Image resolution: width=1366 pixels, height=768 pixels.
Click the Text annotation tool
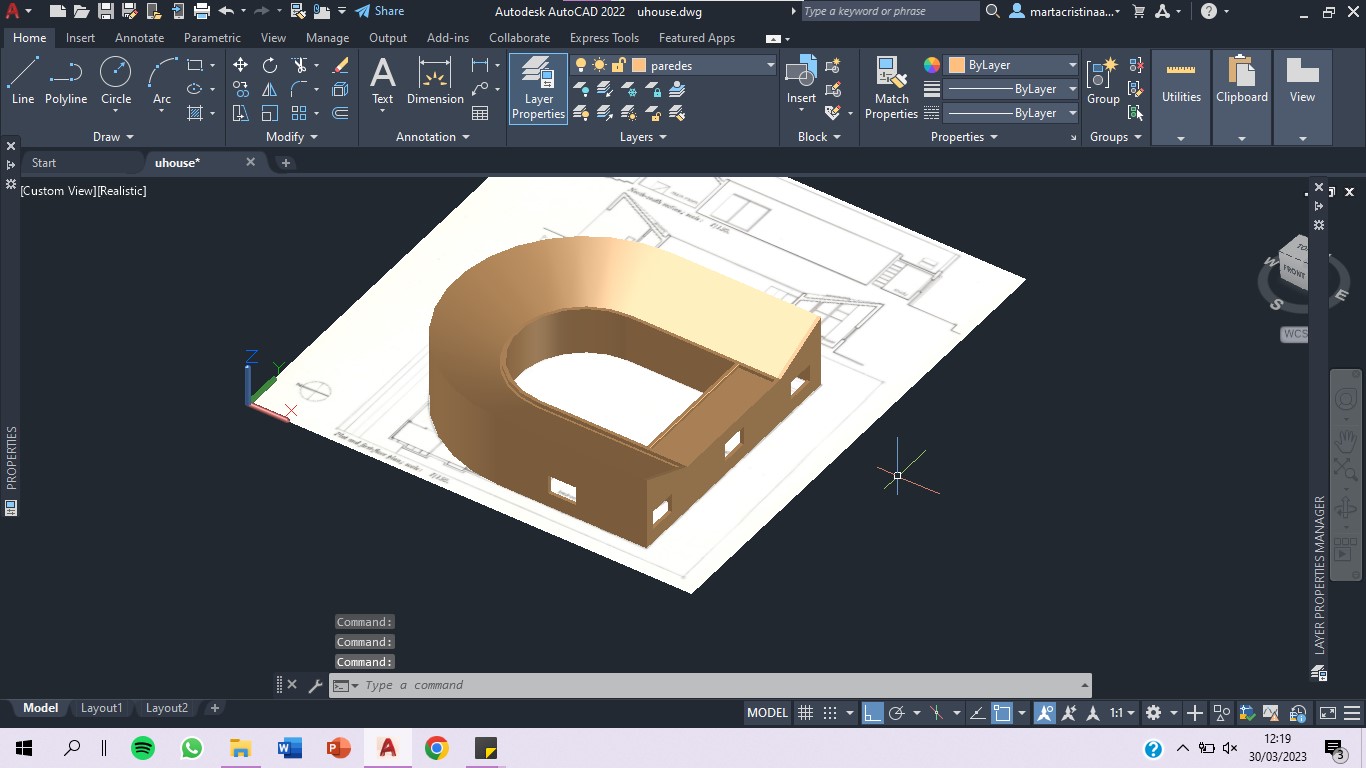point(382,81)
